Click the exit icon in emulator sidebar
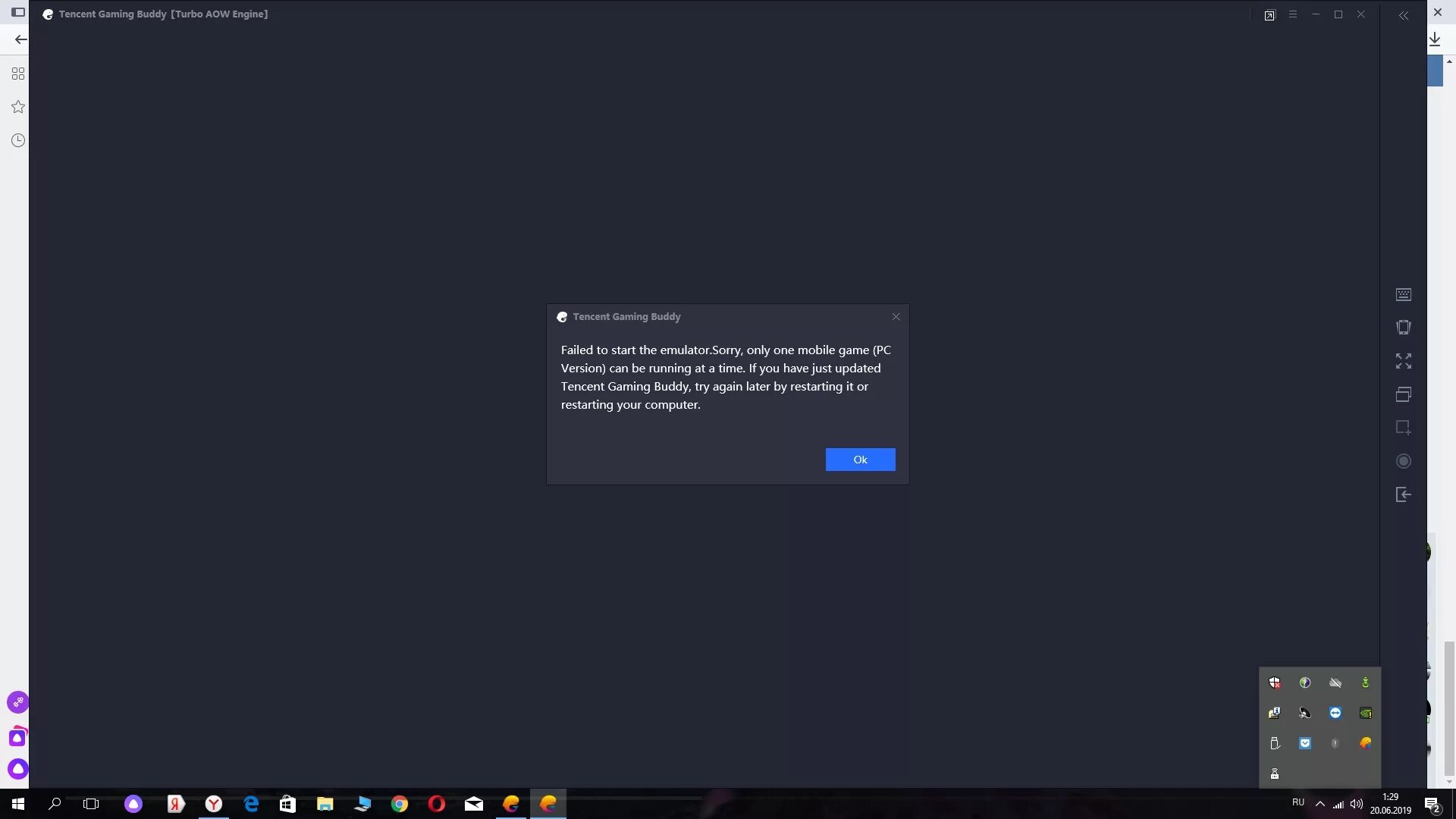This screenshot has height=819, width=1456. [1404, 494]
